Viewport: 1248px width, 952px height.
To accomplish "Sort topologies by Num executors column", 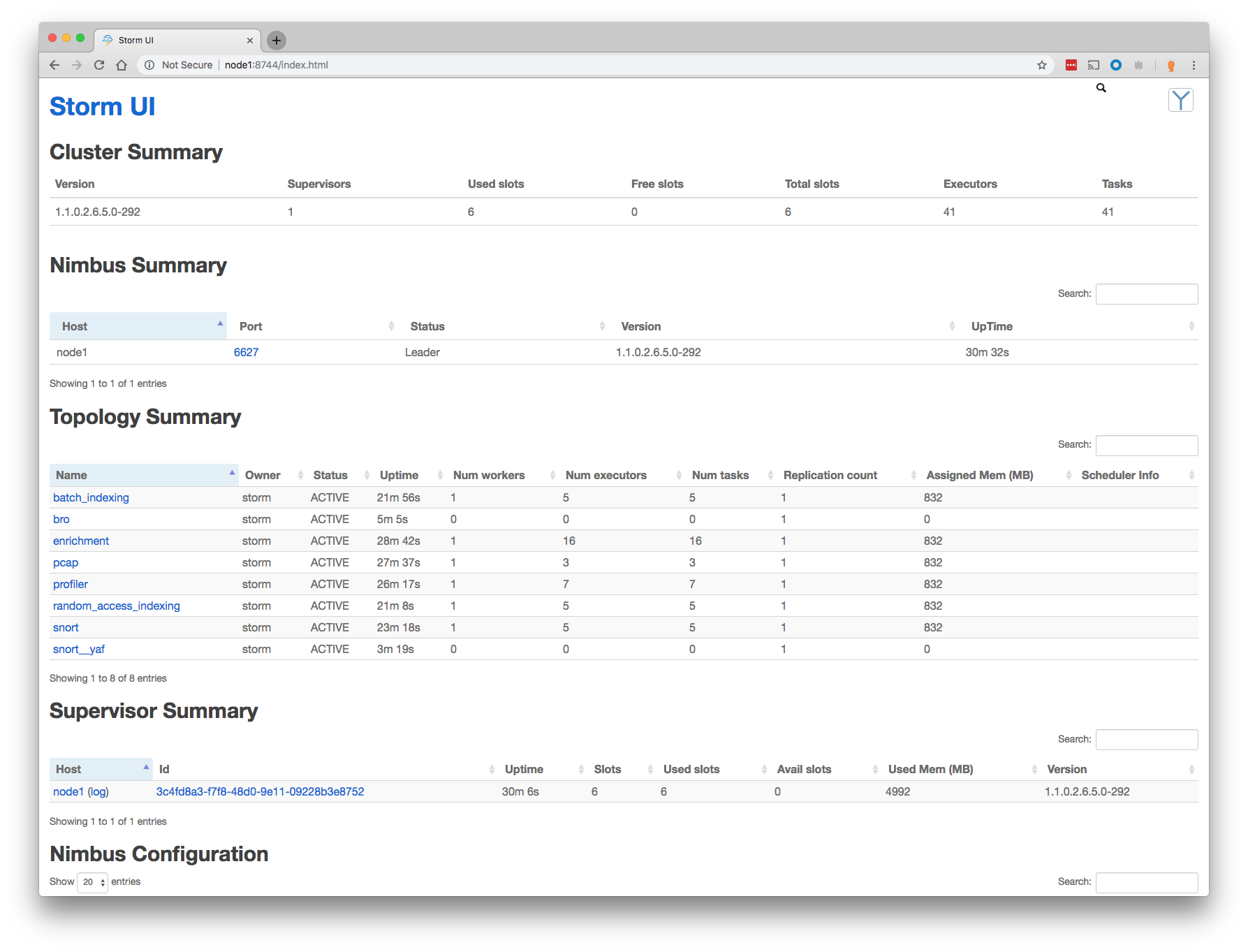I will (622, 475).
